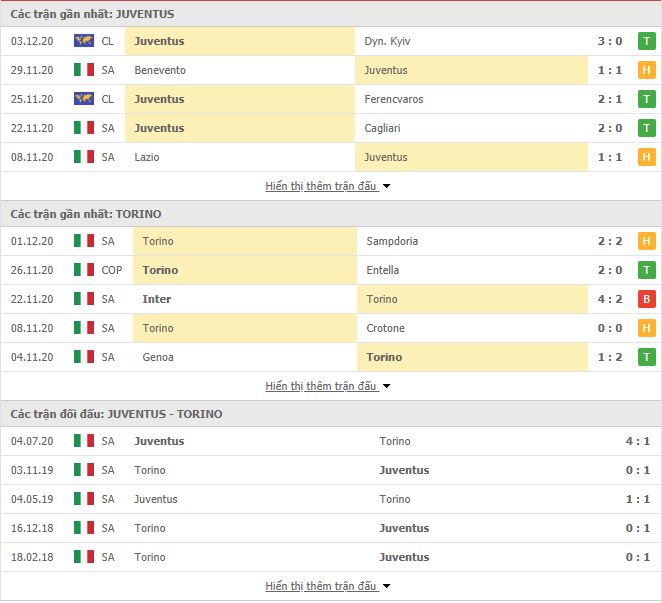Click the Sampdoria team name
662x603 pixels.
pyautogui.click(x=393, y=241)
